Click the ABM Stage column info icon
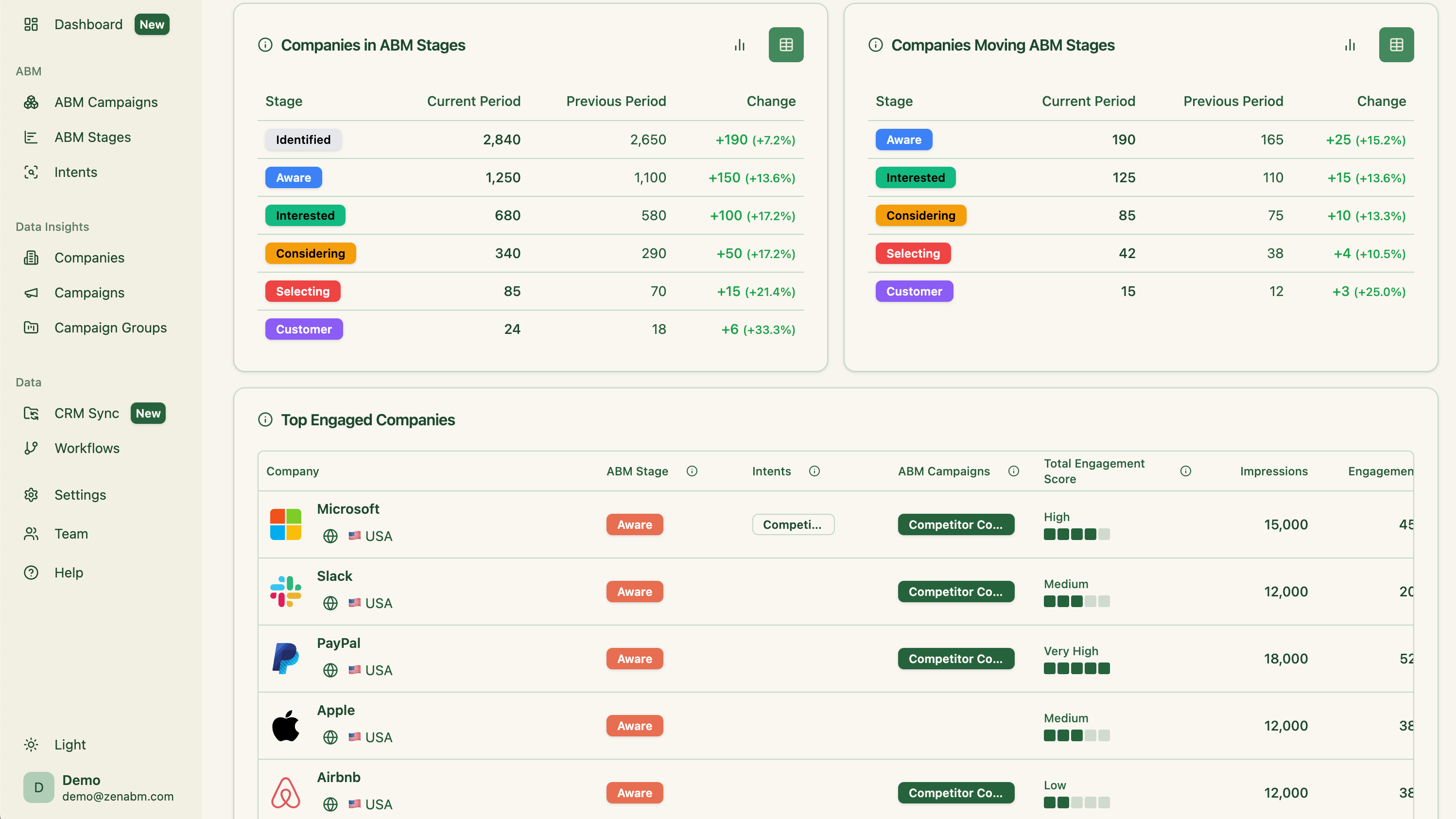This screenshot has width=1456, height=819. click(692, 471)
